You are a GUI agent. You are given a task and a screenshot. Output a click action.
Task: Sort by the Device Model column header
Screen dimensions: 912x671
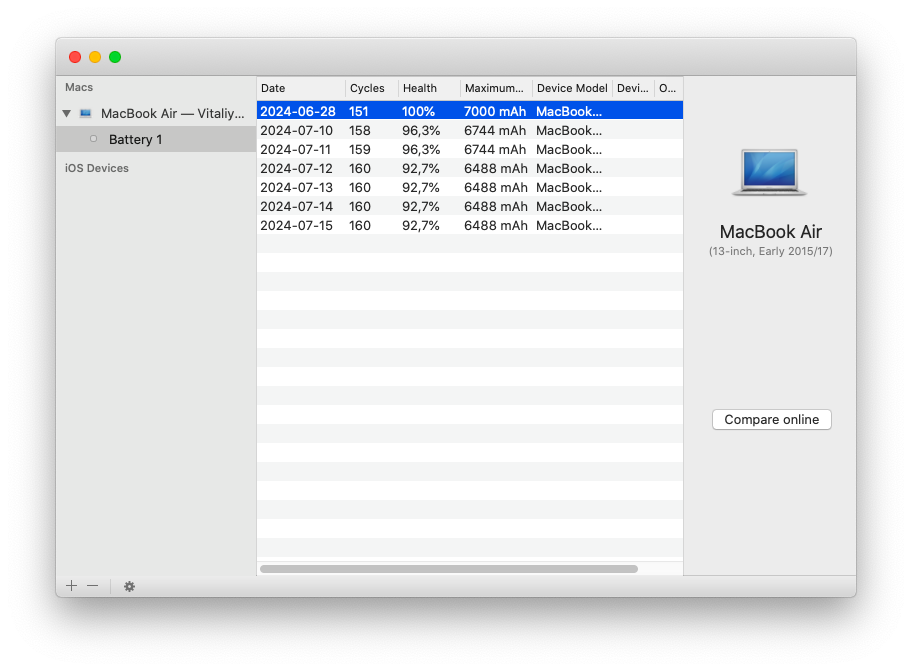(x=572, y=88)
